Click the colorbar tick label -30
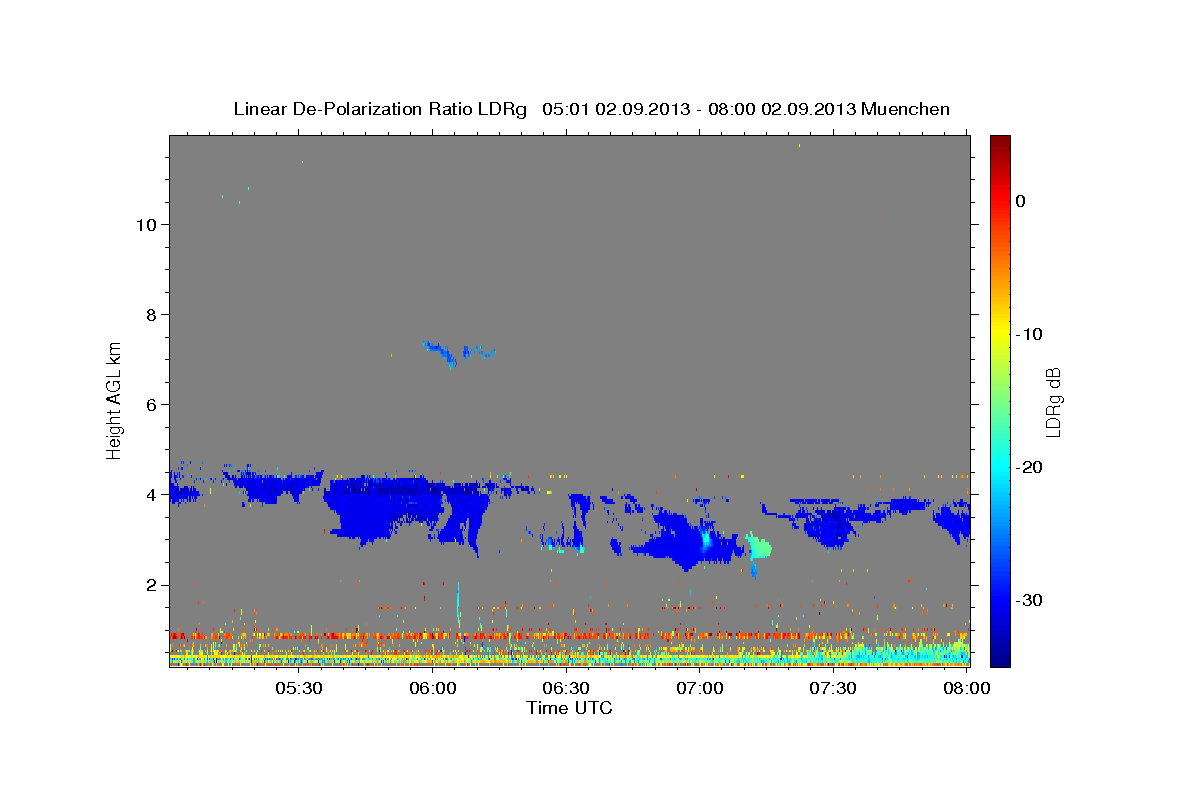 [1030, 600]
